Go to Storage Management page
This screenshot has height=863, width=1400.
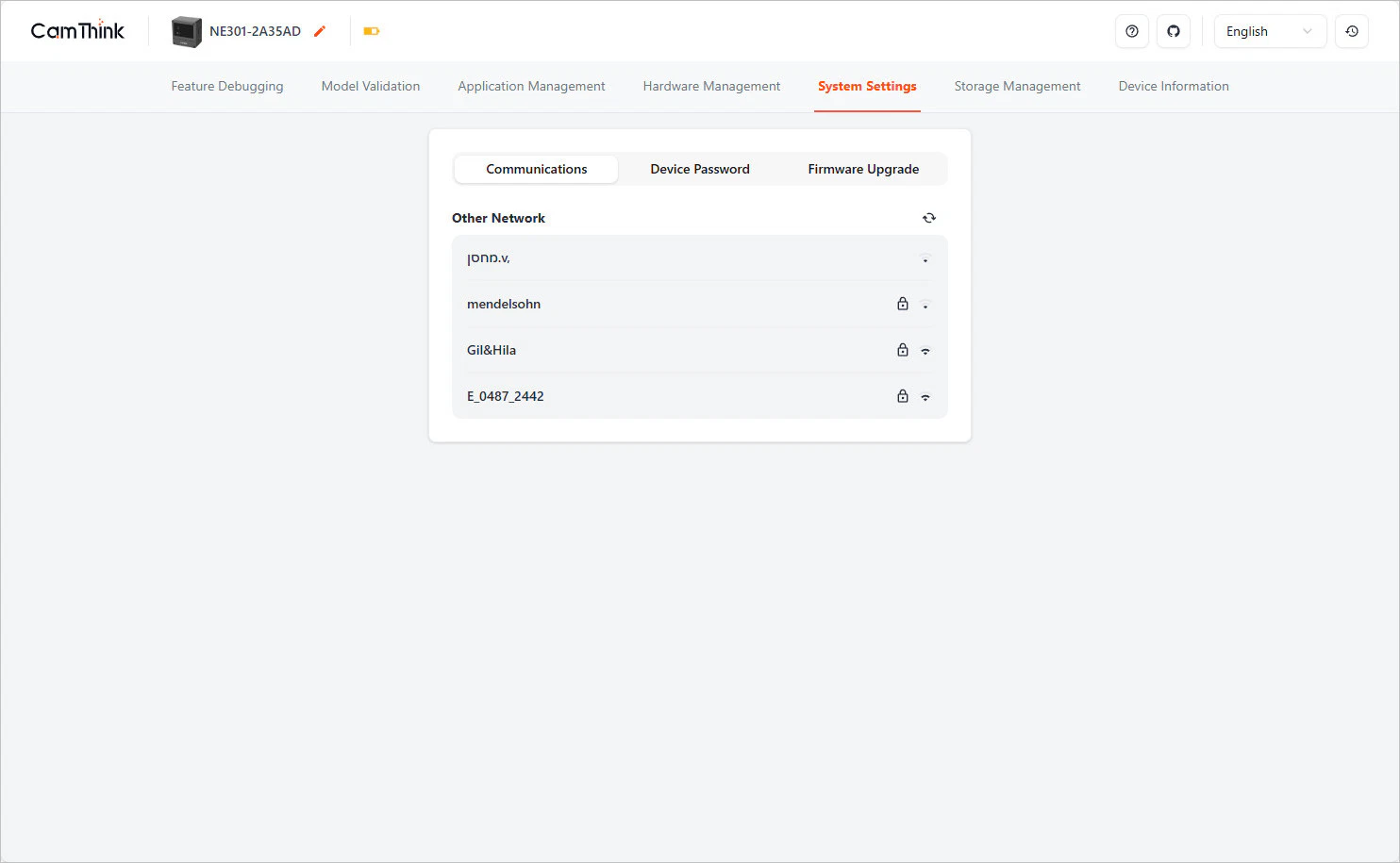click(x=1017, y=86)
